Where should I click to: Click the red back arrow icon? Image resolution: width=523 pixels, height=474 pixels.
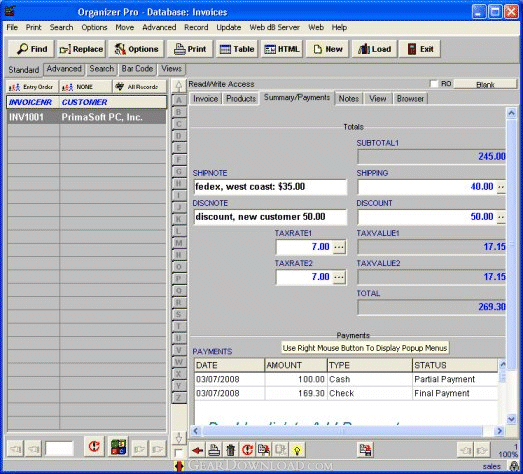[x=197, y=450]
